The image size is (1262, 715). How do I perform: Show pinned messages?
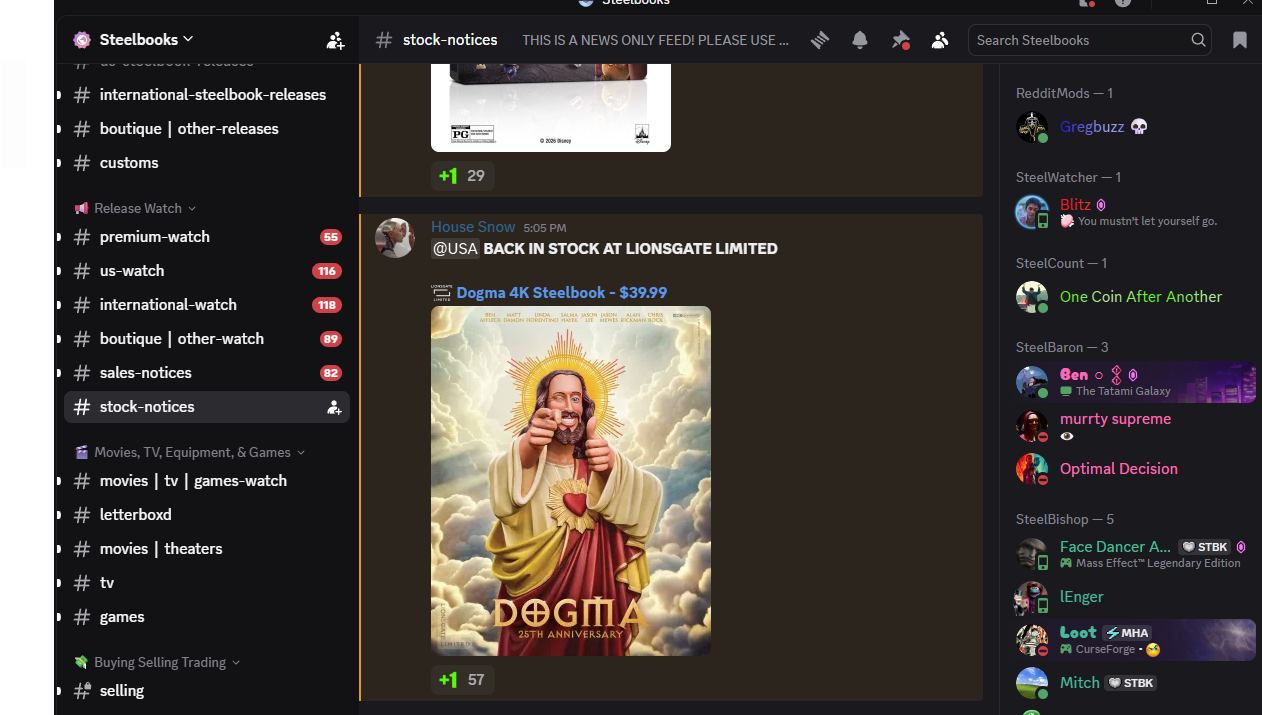900,40
